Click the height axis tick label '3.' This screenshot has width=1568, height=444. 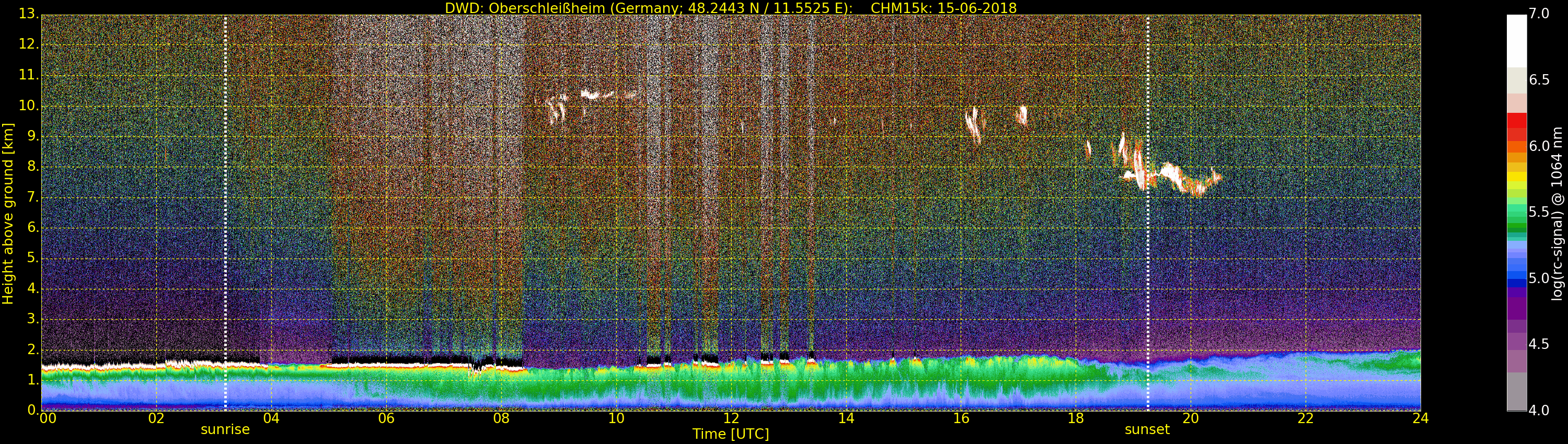(33, 319)
